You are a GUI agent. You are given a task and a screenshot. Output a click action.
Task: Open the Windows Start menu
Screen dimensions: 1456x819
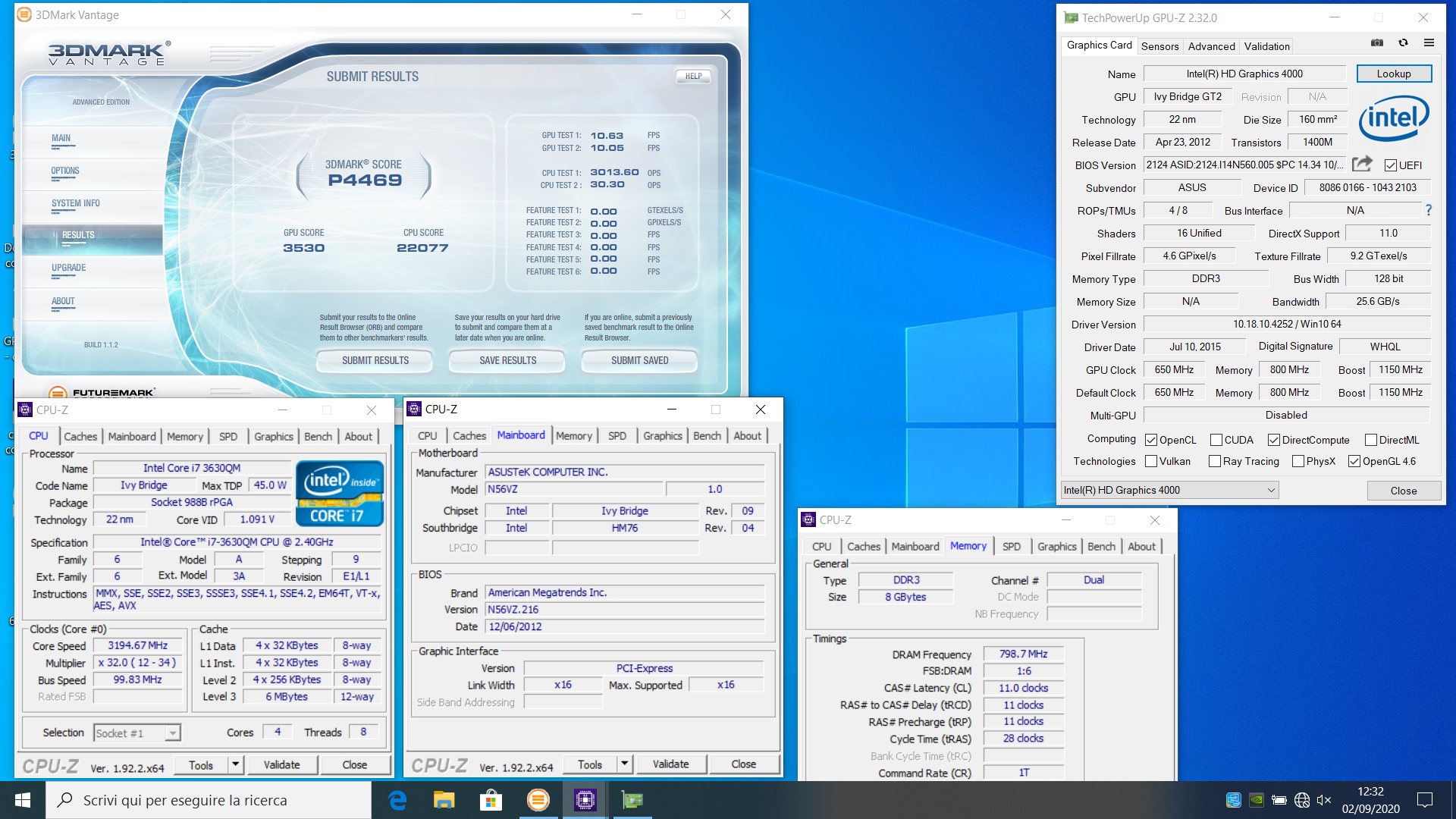(23, 800)
